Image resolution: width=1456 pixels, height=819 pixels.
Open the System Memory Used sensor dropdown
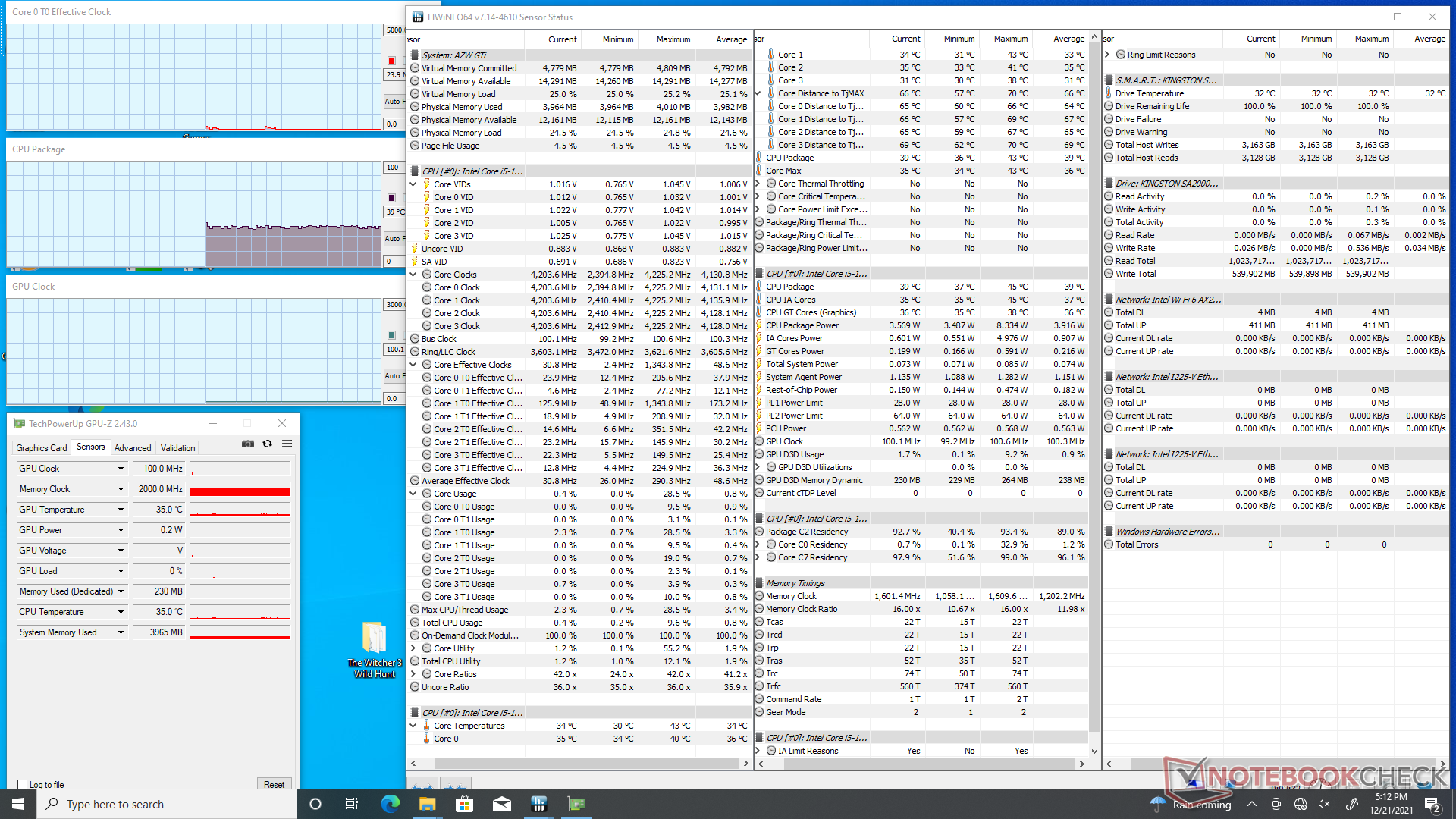[121, 632]
